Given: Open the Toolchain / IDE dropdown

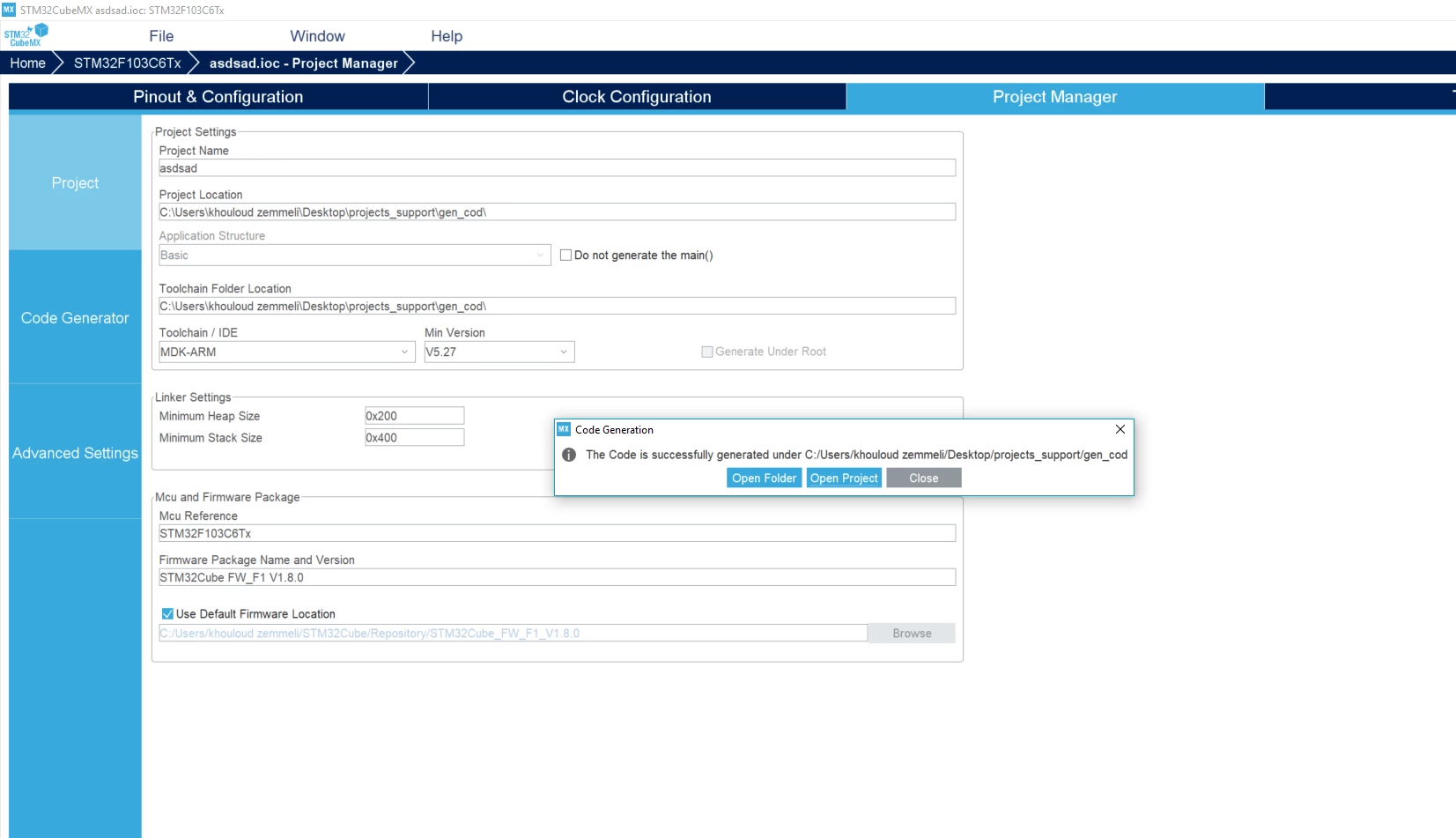Looking at the screenshot, I should pyautogui.click(x=286, y=352).
